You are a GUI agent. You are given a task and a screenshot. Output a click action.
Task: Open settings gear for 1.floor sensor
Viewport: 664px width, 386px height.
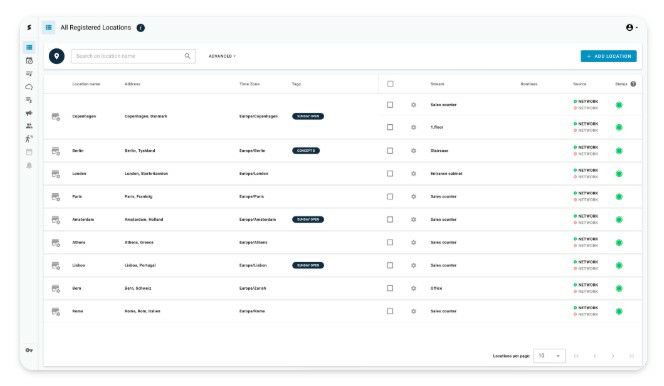tap(413, 127)
